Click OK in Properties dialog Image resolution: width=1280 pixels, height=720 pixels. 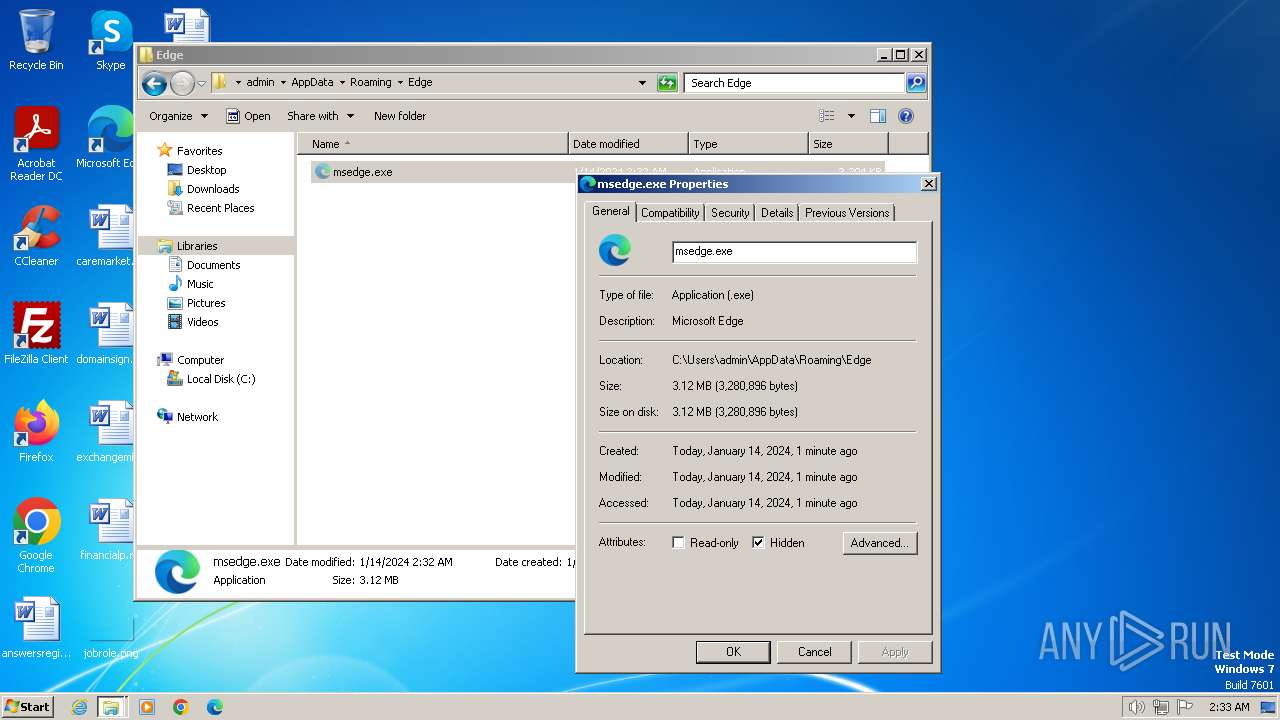(x=733, y=652)
